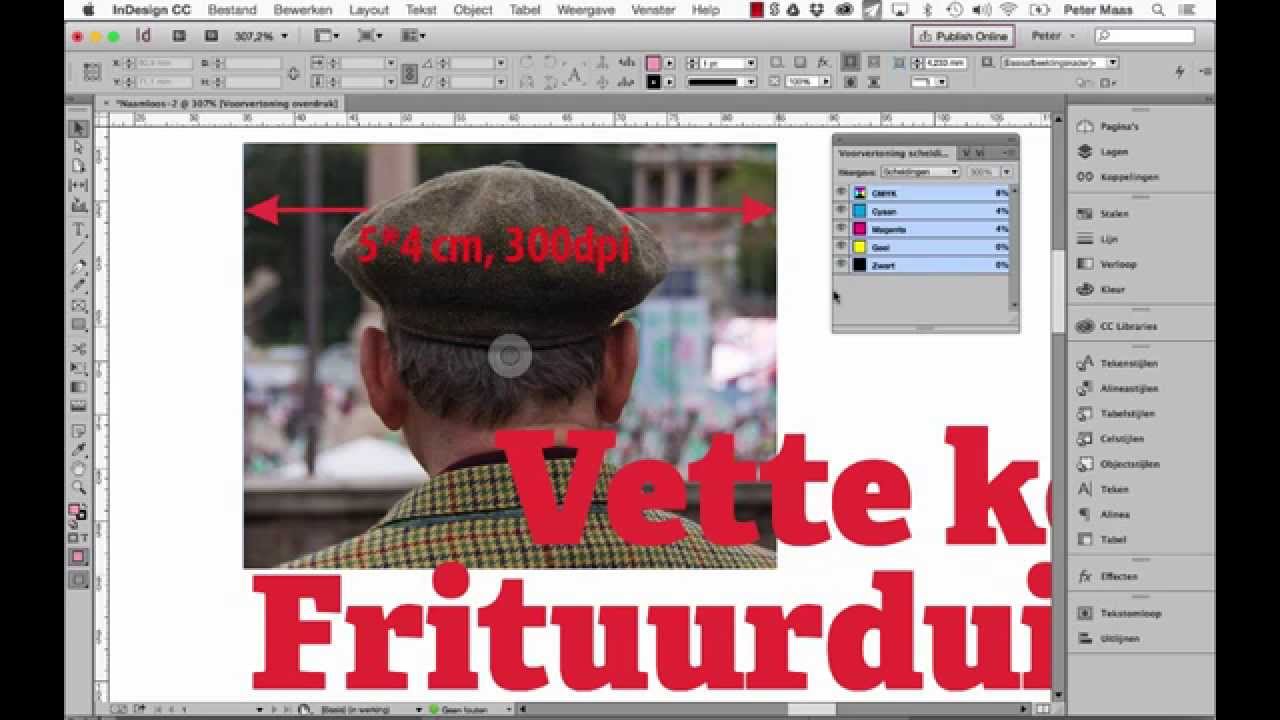Image resolution: width=1280 pixels, height=720 pixels.
Task: Open the Pagina's panel
Action: click(1107, 127)
